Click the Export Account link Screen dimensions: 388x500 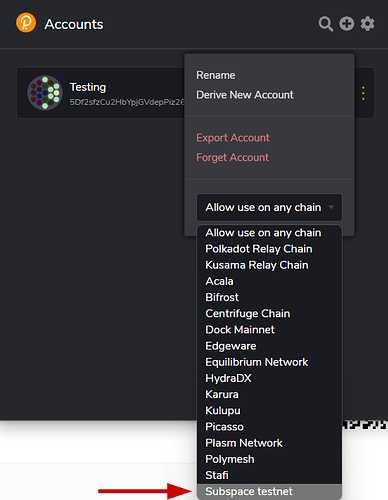click(233, 138)
